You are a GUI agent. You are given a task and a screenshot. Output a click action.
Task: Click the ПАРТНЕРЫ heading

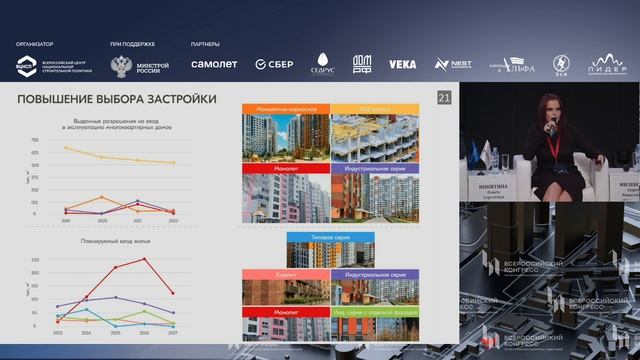(x=205, y=44)
